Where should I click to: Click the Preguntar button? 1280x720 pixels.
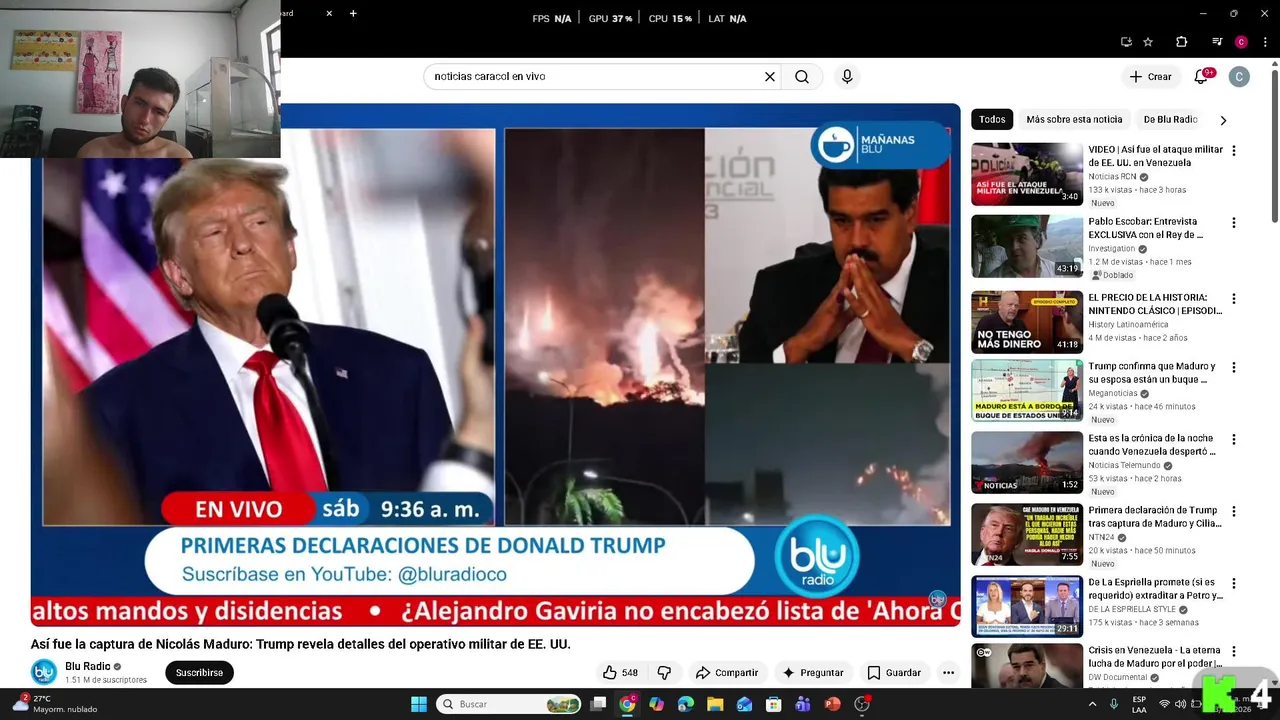(x=813, y=672)
